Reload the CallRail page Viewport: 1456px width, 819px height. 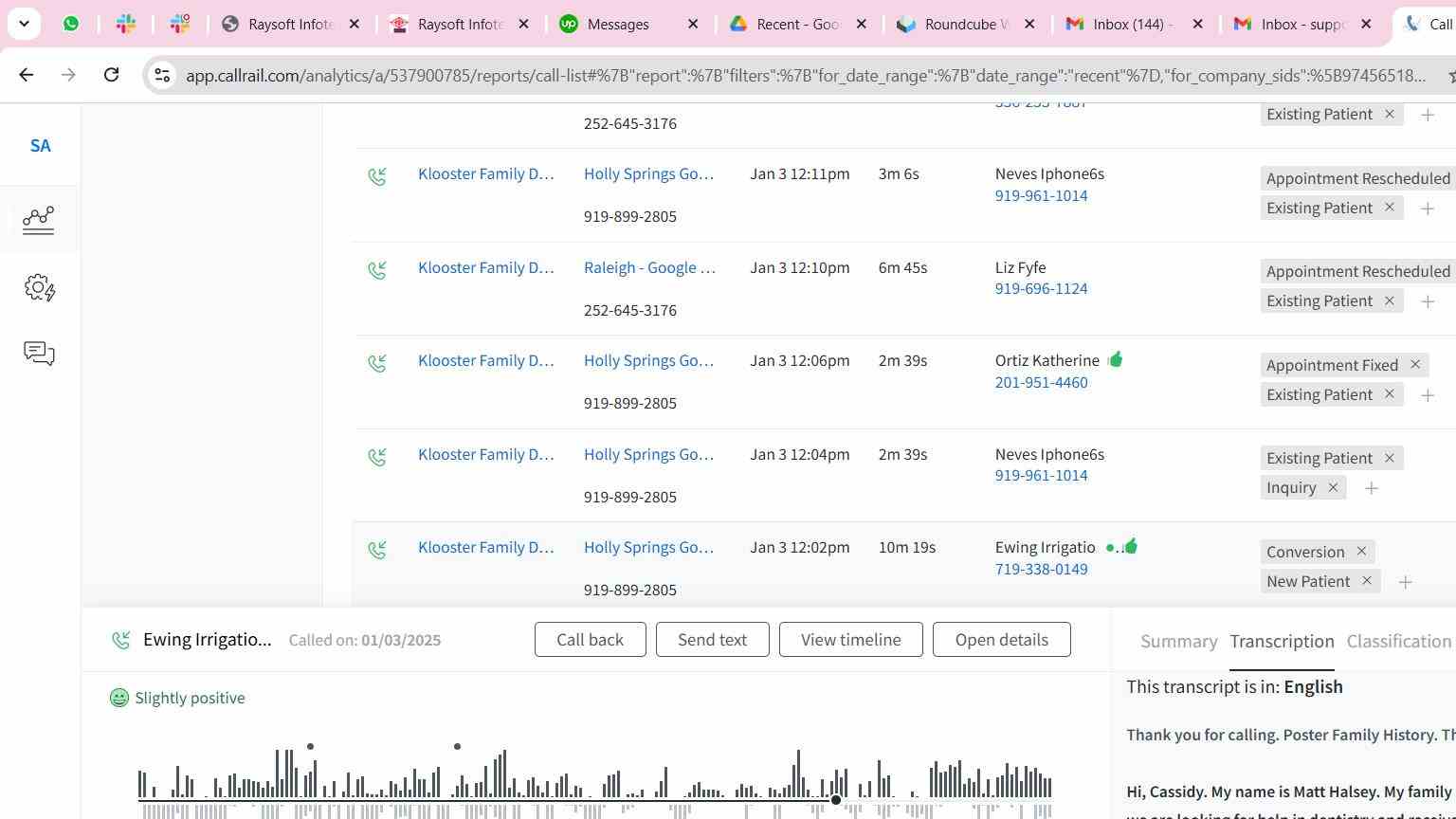[111, 74]
